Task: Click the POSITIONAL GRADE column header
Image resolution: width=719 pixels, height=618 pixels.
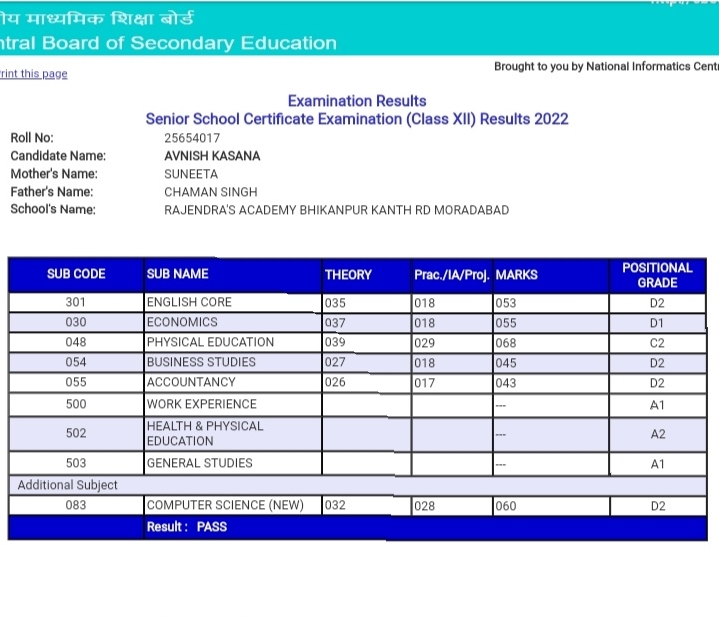Action: [658, 275]
